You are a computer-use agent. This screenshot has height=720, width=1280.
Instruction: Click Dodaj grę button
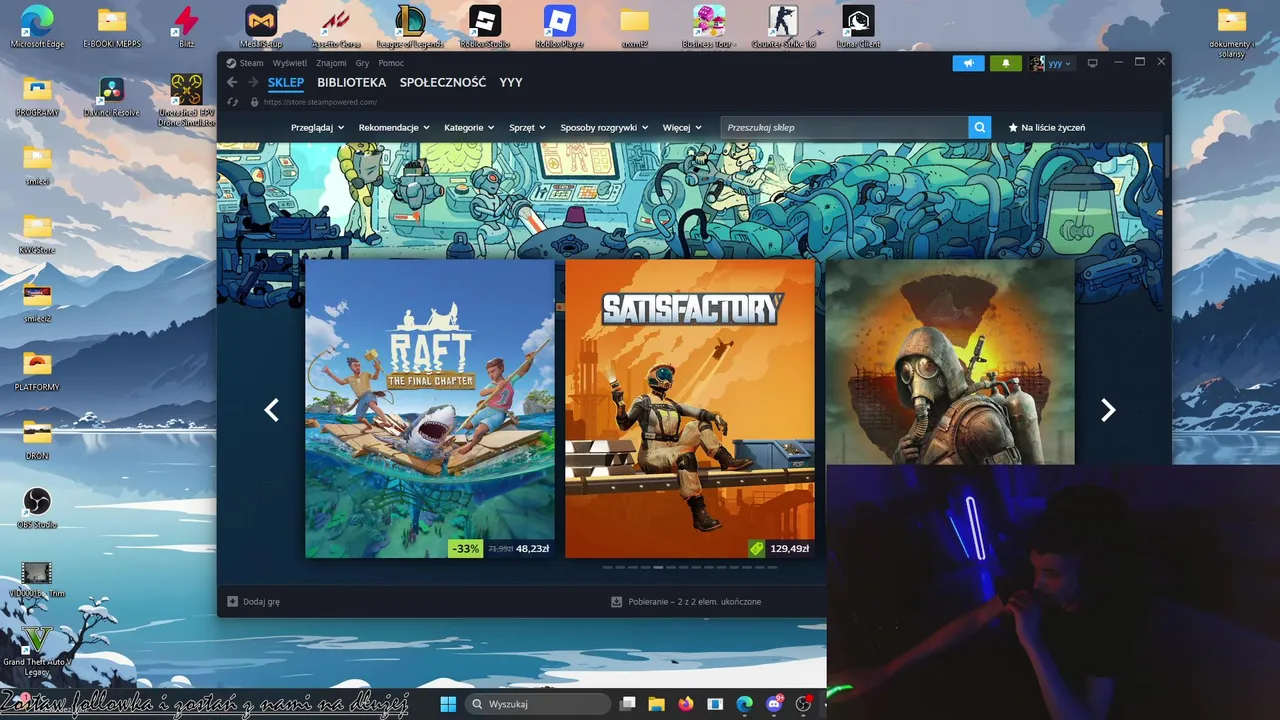(254, 602)
